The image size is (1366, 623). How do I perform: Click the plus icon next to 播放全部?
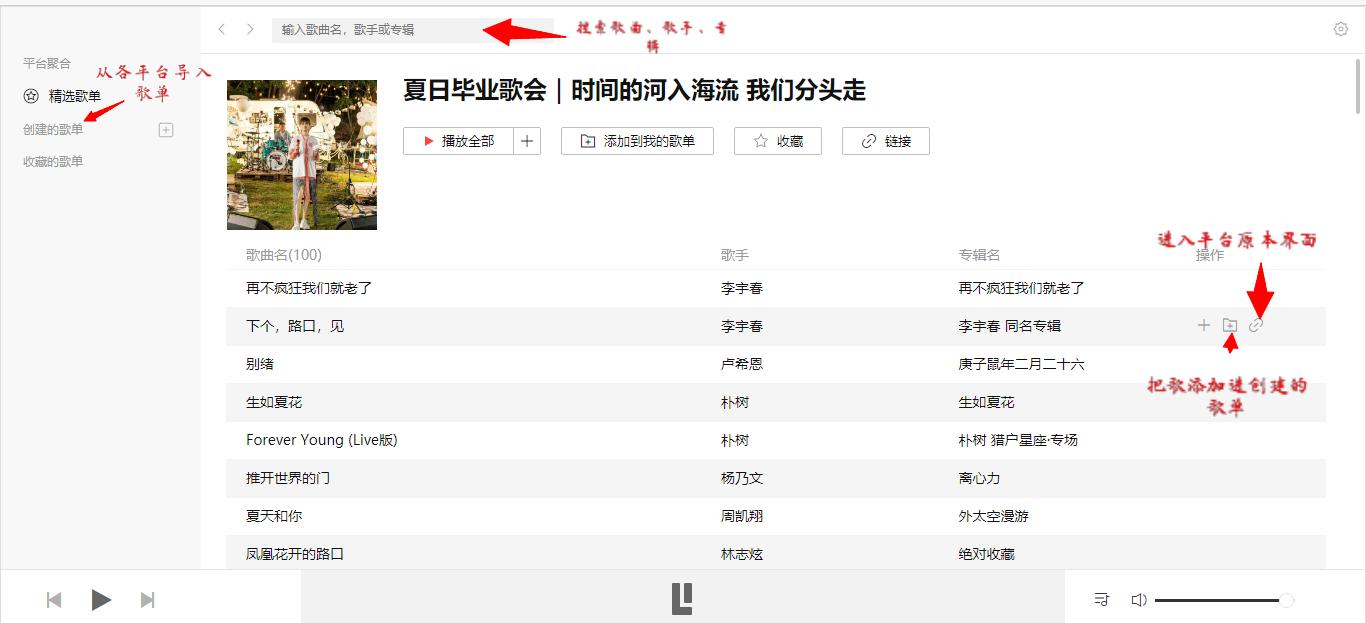[x=527, y=141]
